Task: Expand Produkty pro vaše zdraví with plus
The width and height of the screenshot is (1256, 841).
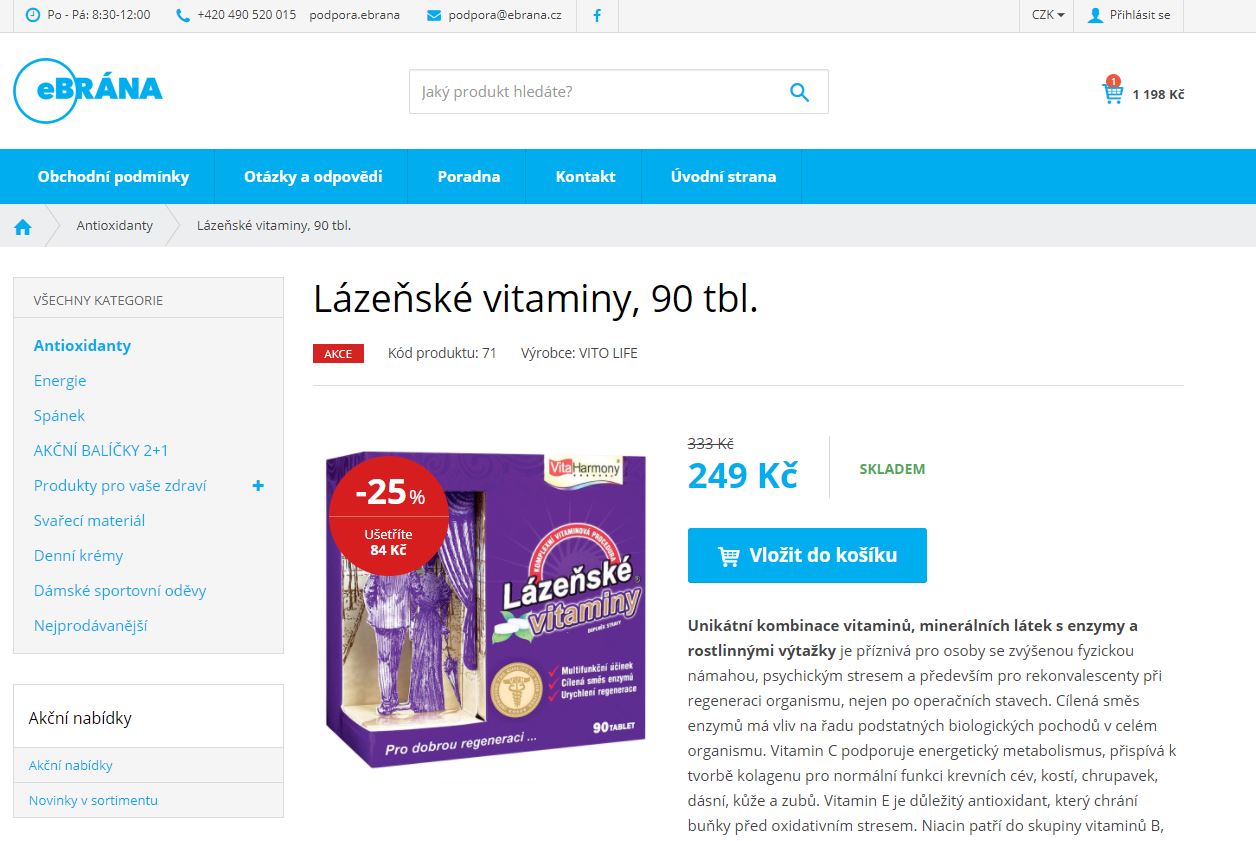Action: click(x=258, y=486)
